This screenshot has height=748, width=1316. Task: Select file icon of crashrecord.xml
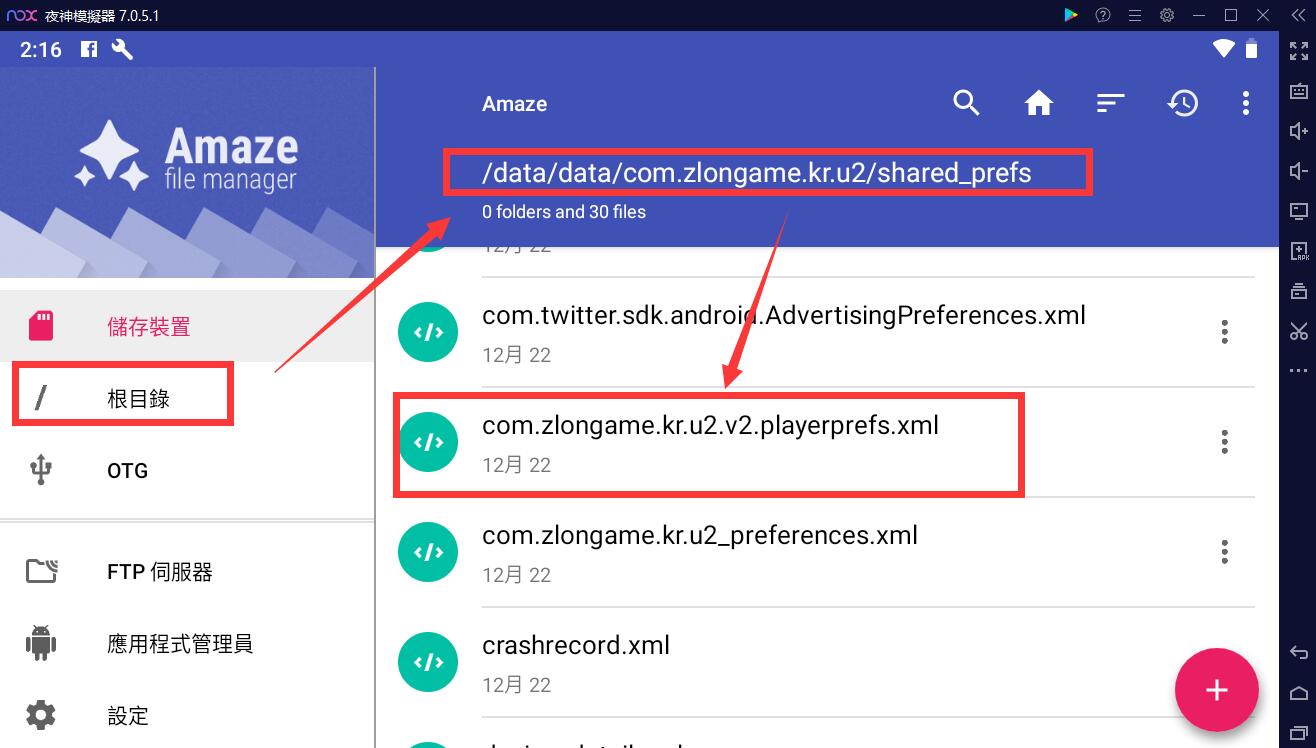[x=428, y=662]
